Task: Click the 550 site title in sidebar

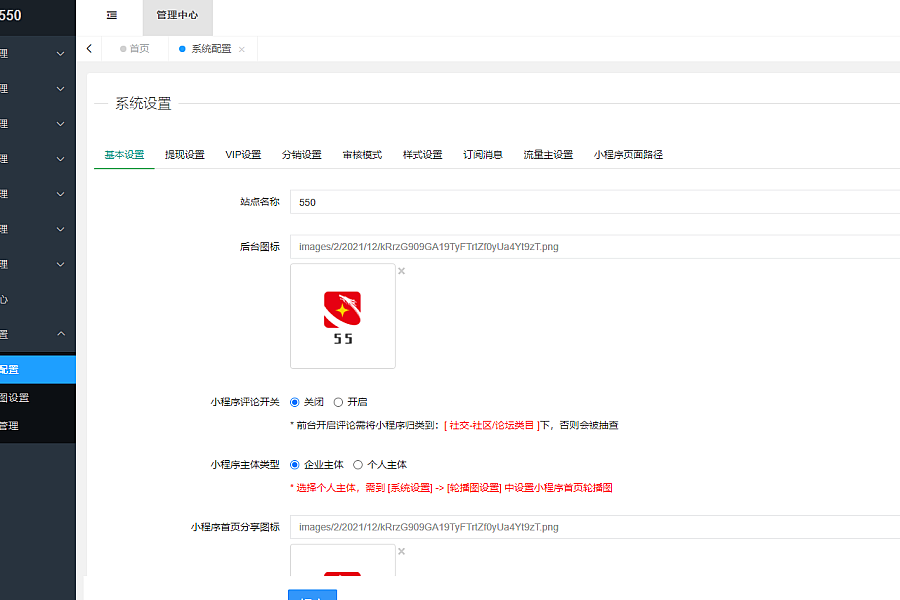Action: pos(11,16)
